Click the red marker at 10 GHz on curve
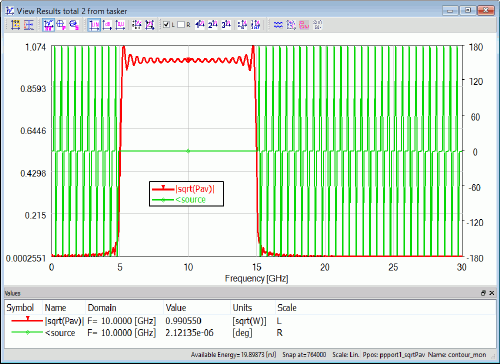Image resolution: width=500 pixels, height=364 pixels. pyautogui.click(x=188, y=60)
